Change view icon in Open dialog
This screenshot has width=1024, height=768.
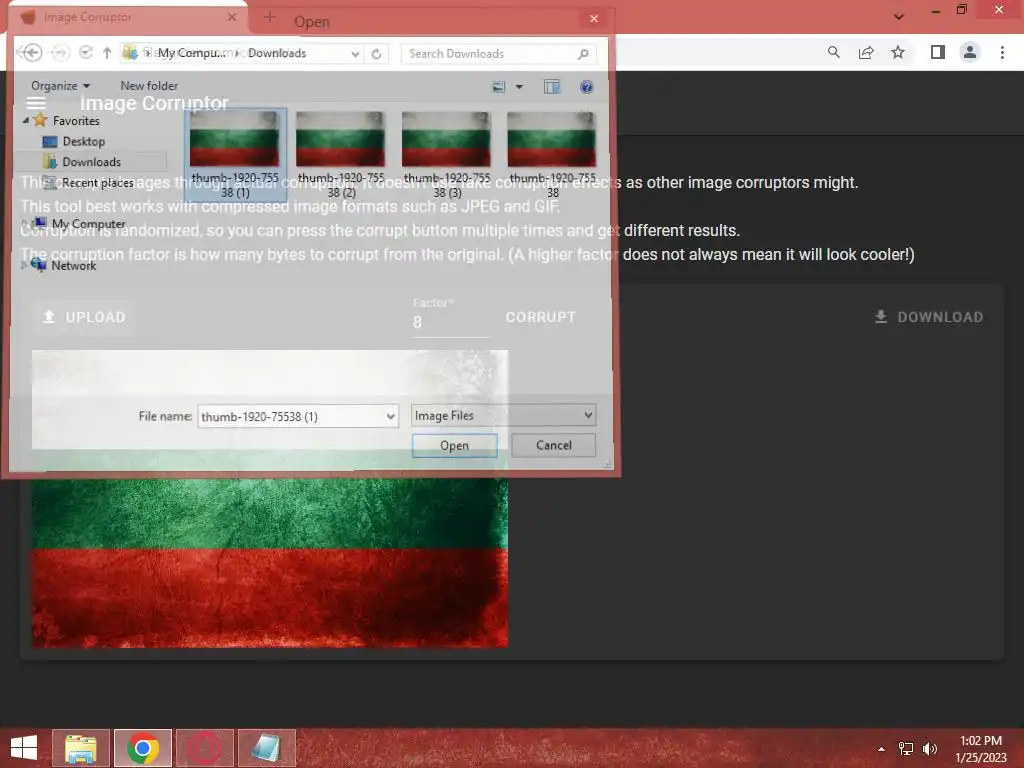(499, 86)
